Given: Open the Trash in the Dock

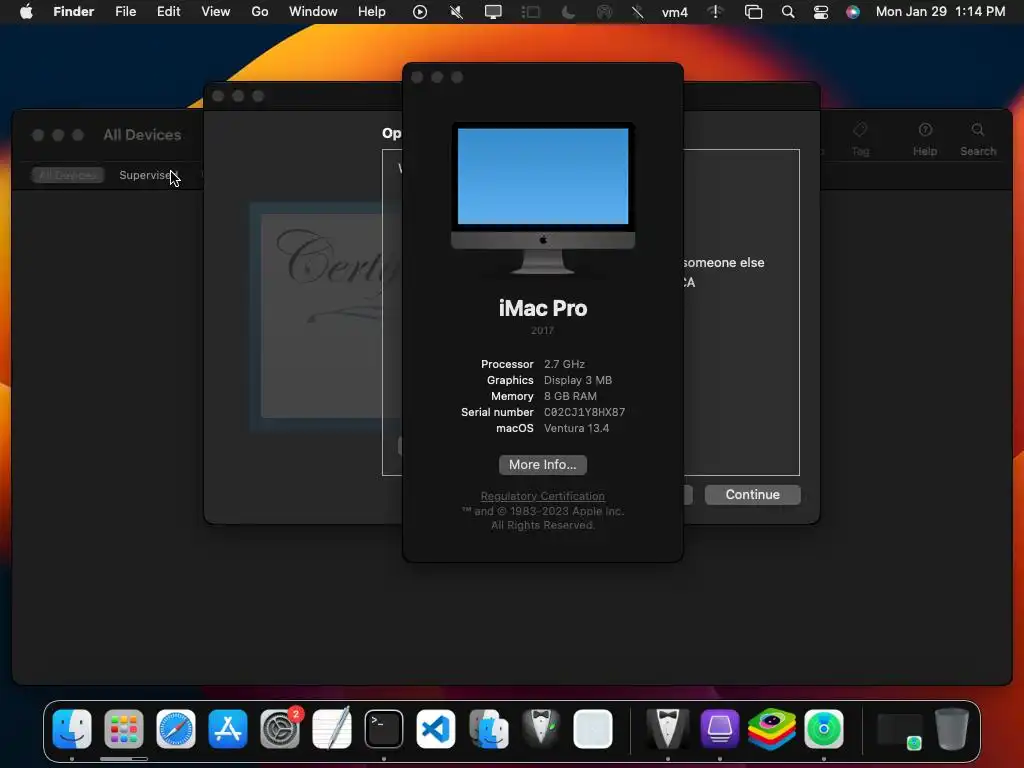Looking at the screenshot, I should coord(952,728).
